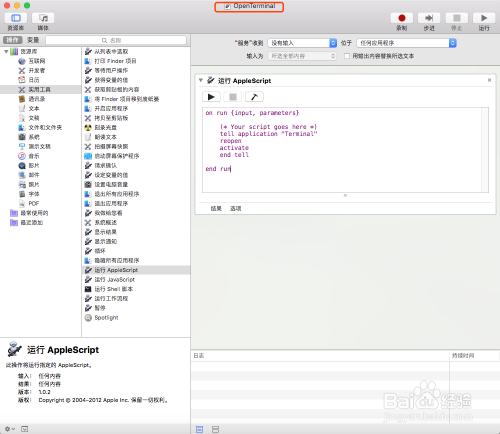500x434 pixels.
Task: Select the 系统概述 action
Action: tap(106, 222)
